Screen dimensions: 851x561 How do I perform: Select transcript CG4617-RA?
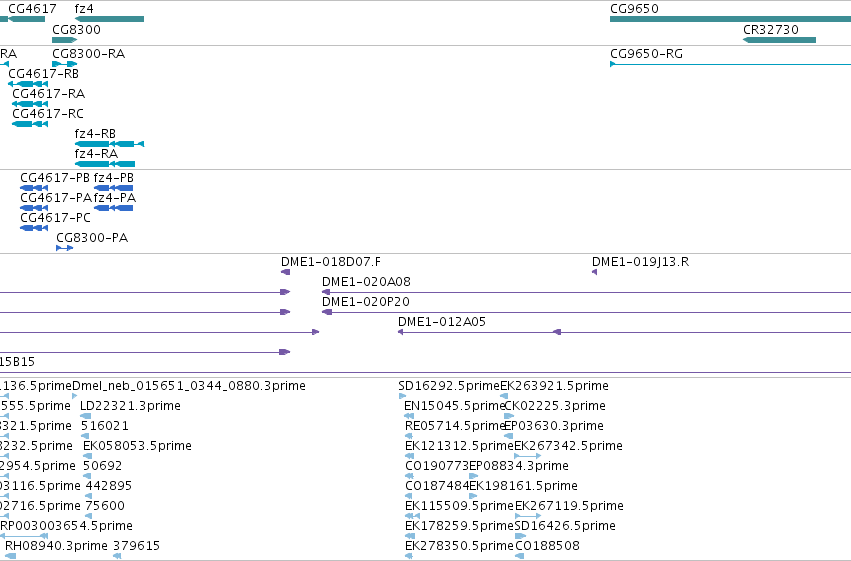point(30,104)
